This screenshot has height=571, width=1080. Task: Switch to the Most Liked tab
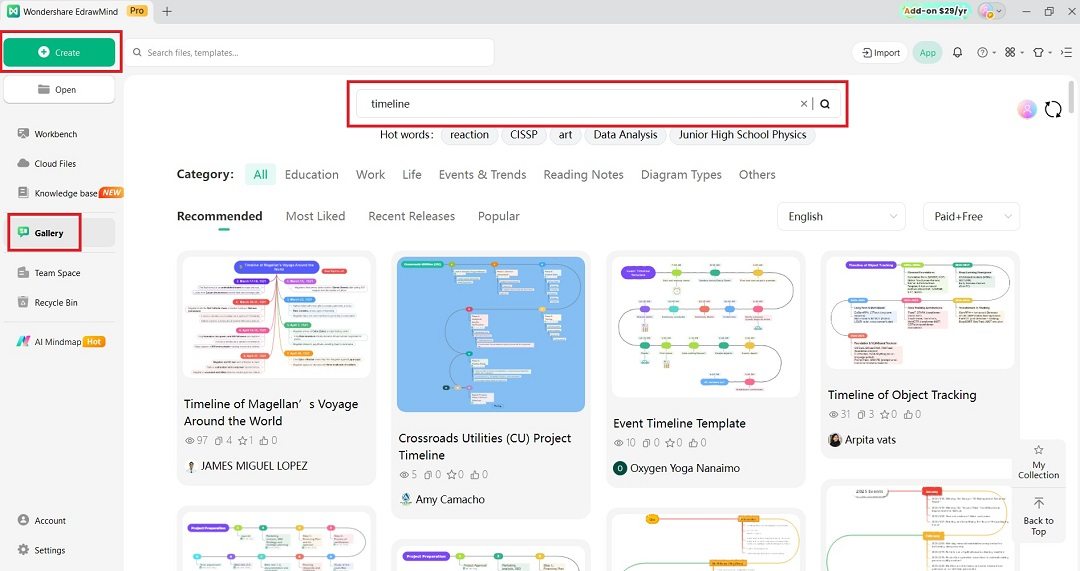coord(315,216)
